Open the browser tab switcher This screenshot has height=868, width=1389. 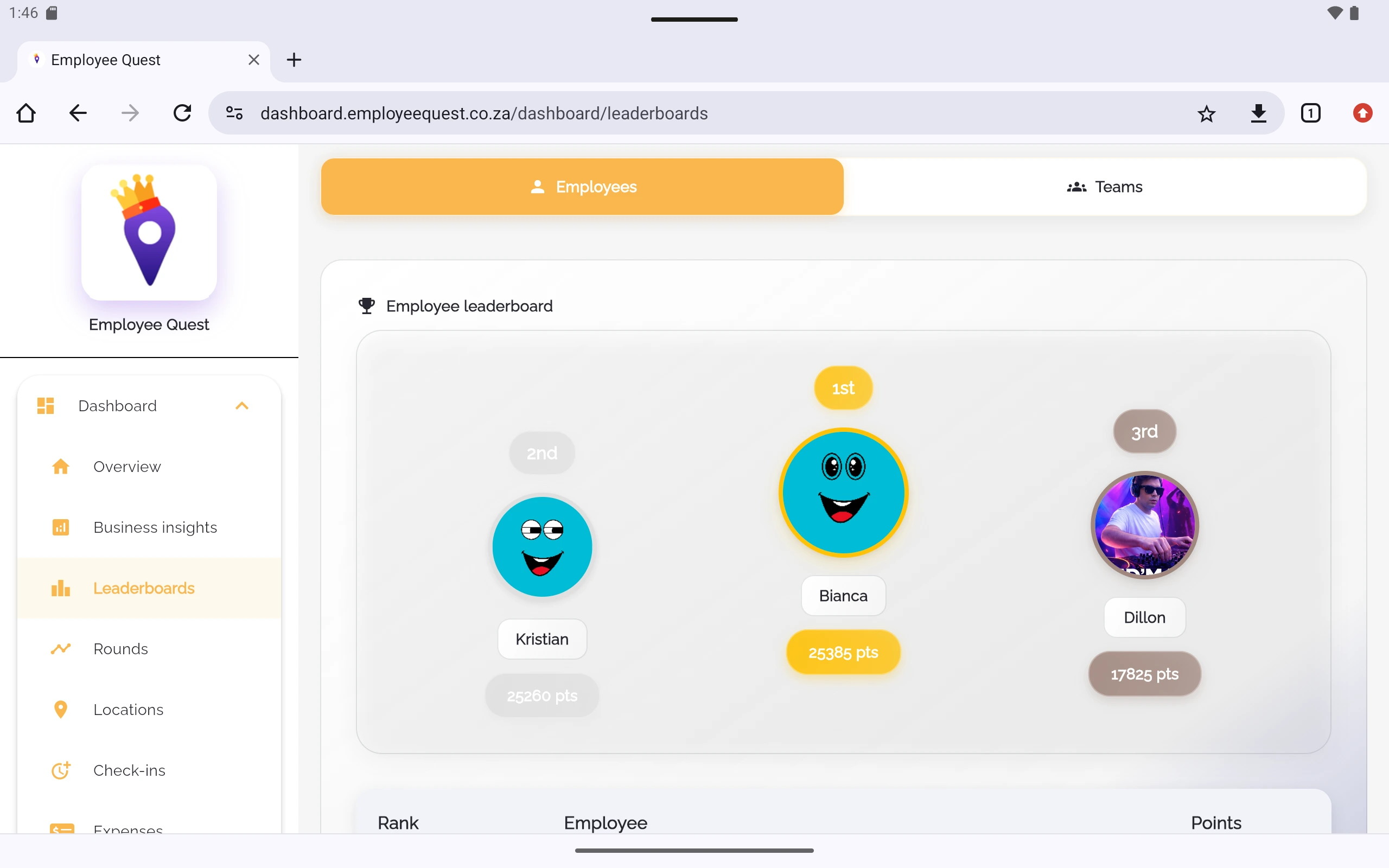coord(1310,113)
